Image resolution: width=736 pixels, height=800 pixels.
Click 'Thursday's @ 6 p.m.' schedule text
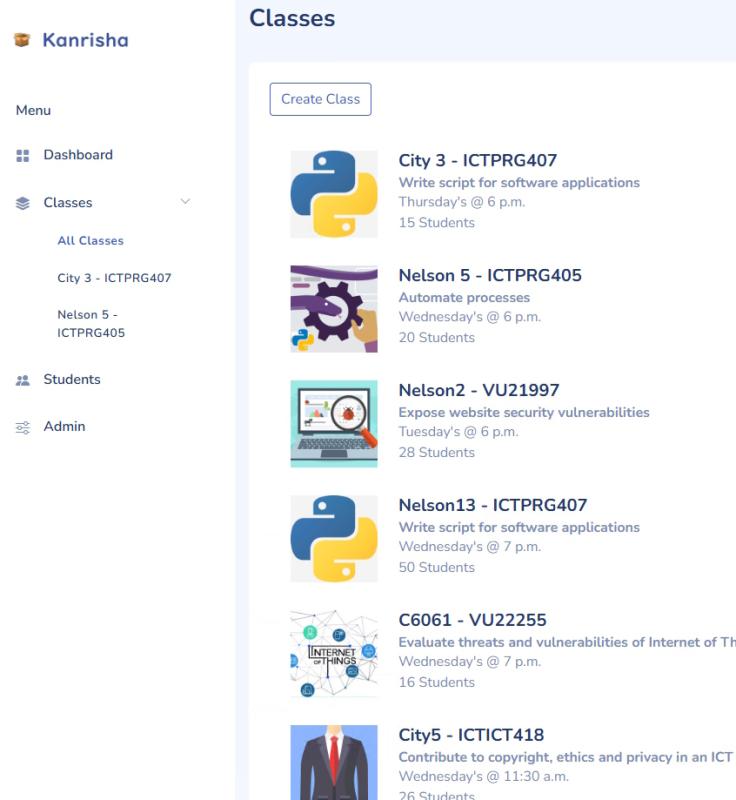(x=462, y=202)
